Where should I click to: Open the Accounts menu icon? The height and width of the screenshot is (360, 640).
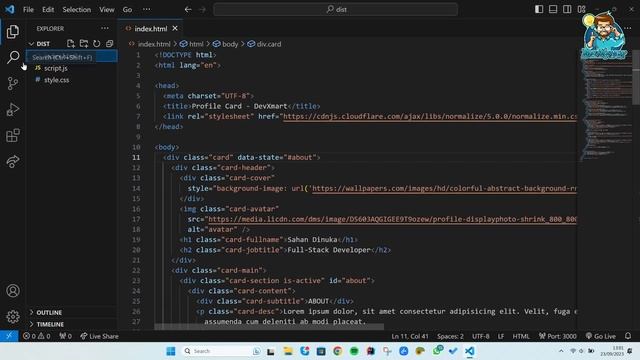13,291
